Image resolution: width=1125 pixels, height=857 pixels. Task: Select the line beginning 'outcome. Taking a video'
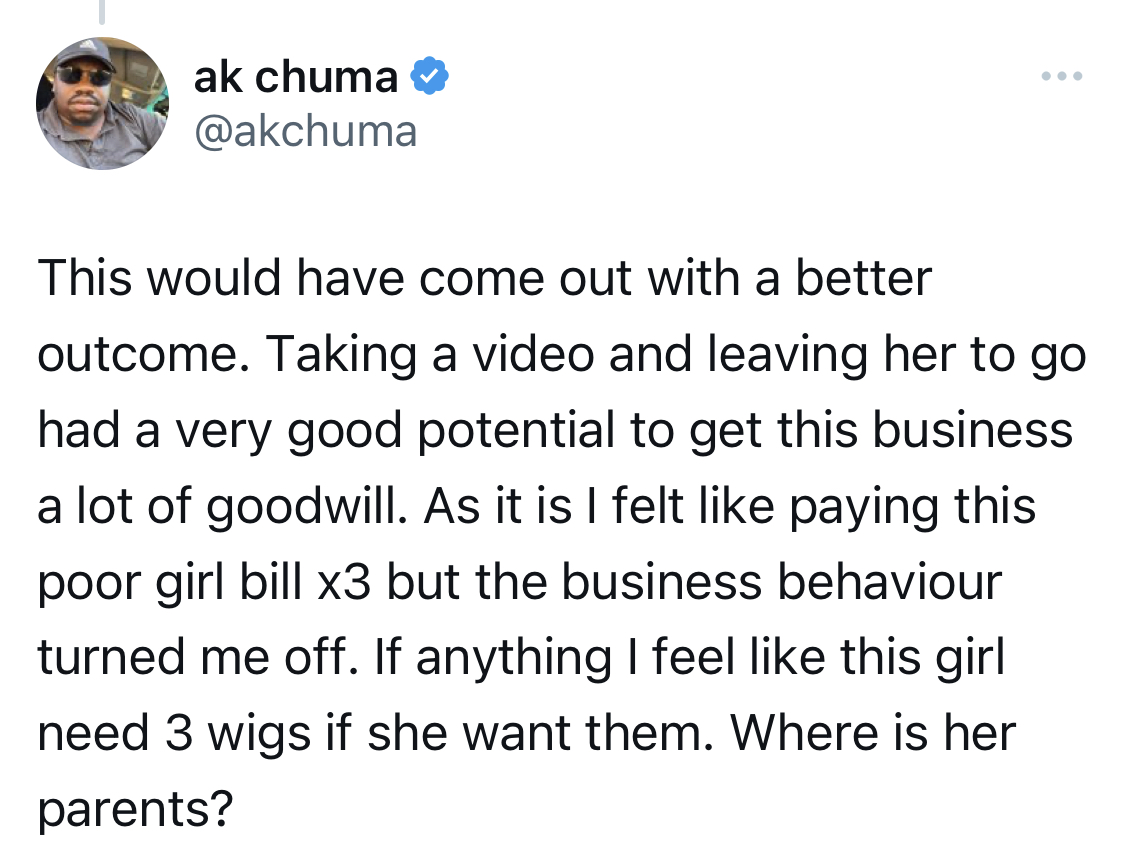pyautogui.click(x=562, y=355)
